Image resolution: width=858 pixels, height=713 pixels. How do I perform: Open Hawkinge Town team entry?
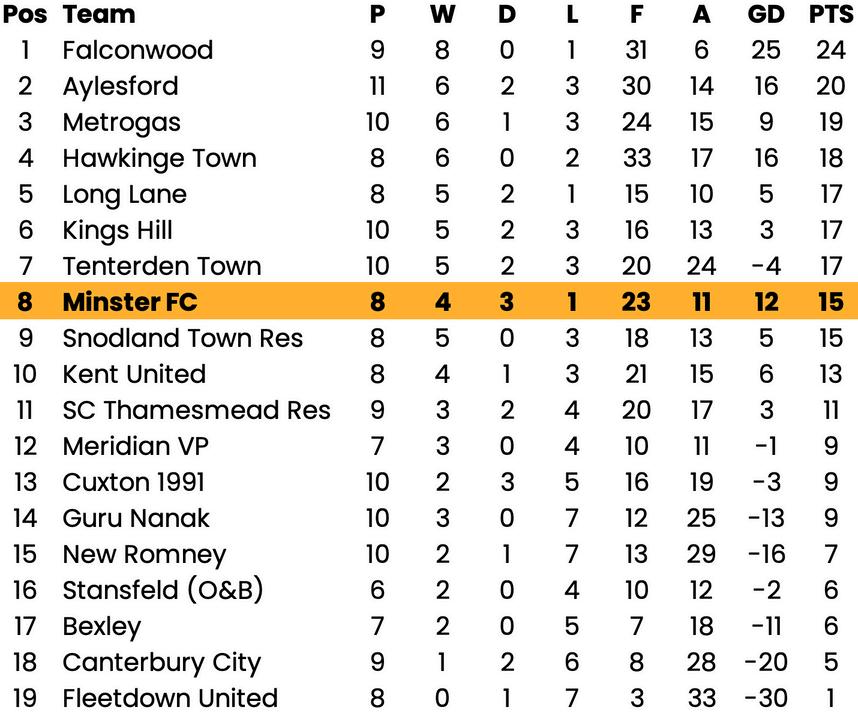pyautogui.click(x=159, y=158)
